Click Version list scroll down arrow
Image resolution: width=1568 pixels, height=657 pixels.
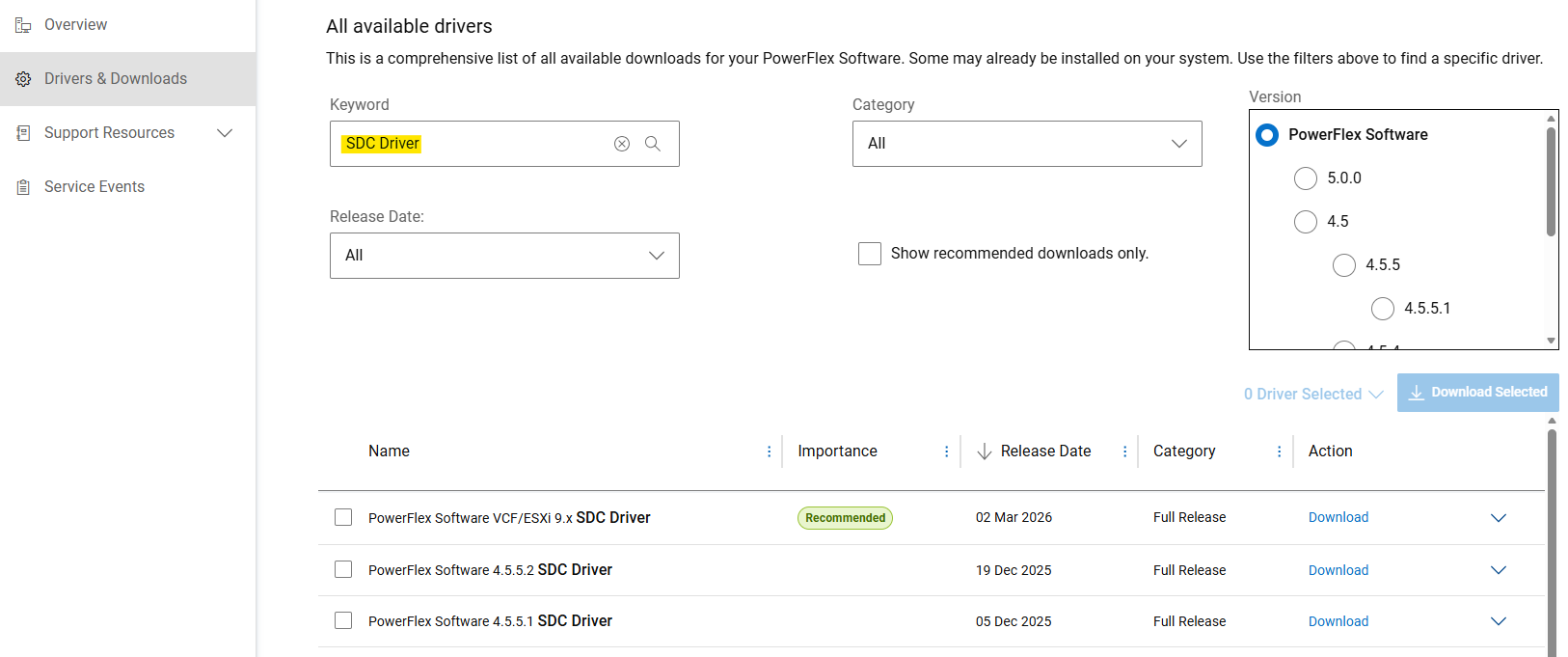(1551, 341)
